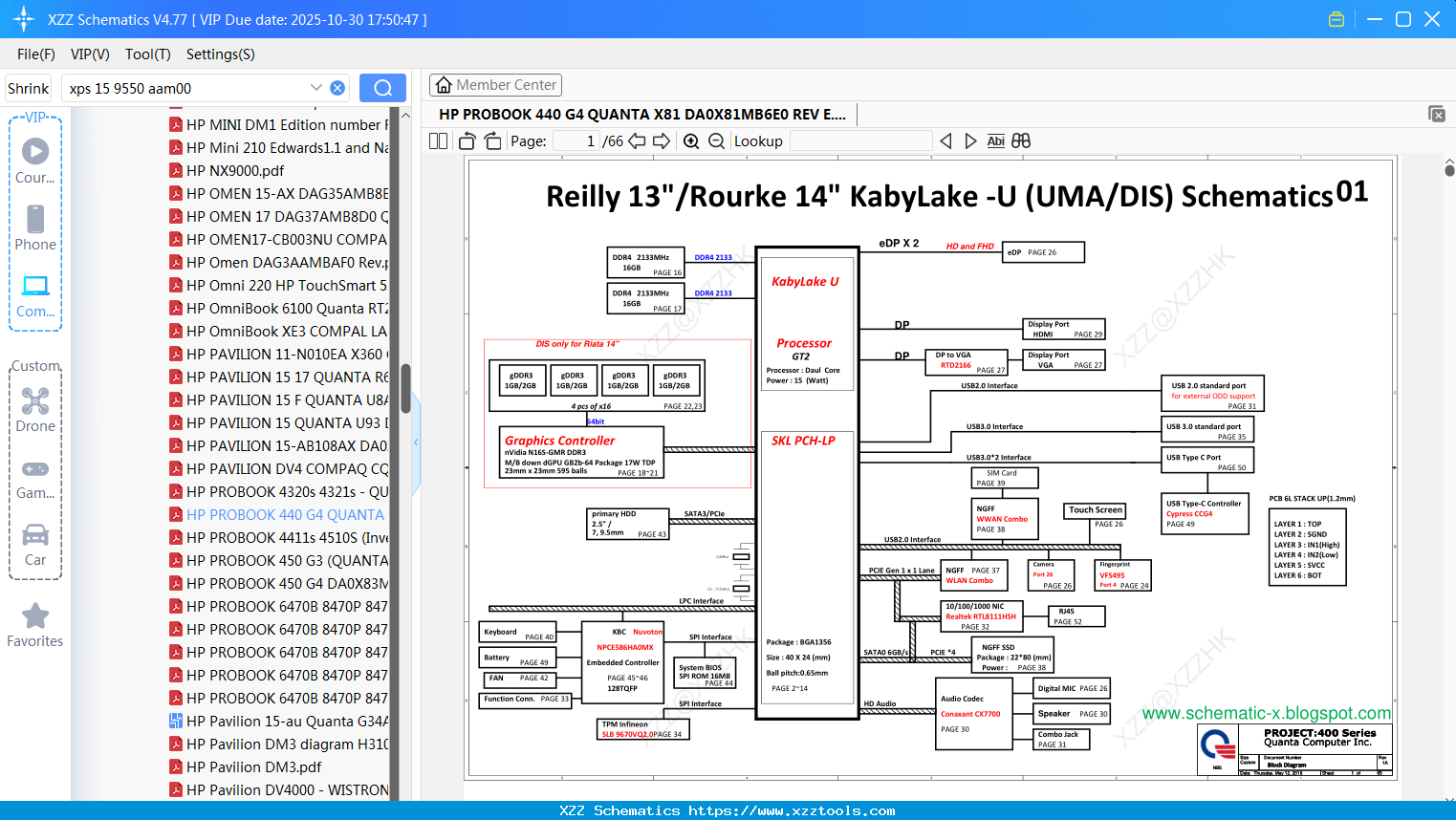
Task: Select the HP PROBOOK 440 G4 document tab
Action: [x=642, y=114]
